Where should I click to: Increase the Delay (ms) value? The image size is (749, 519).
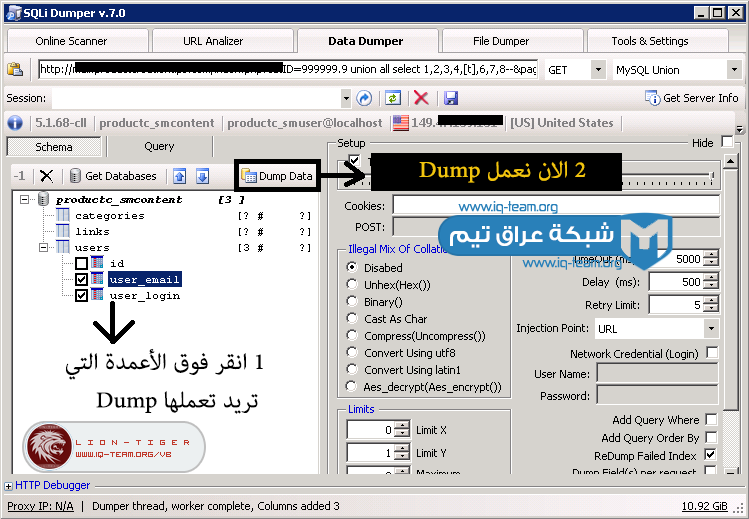(x=711, y=277)
